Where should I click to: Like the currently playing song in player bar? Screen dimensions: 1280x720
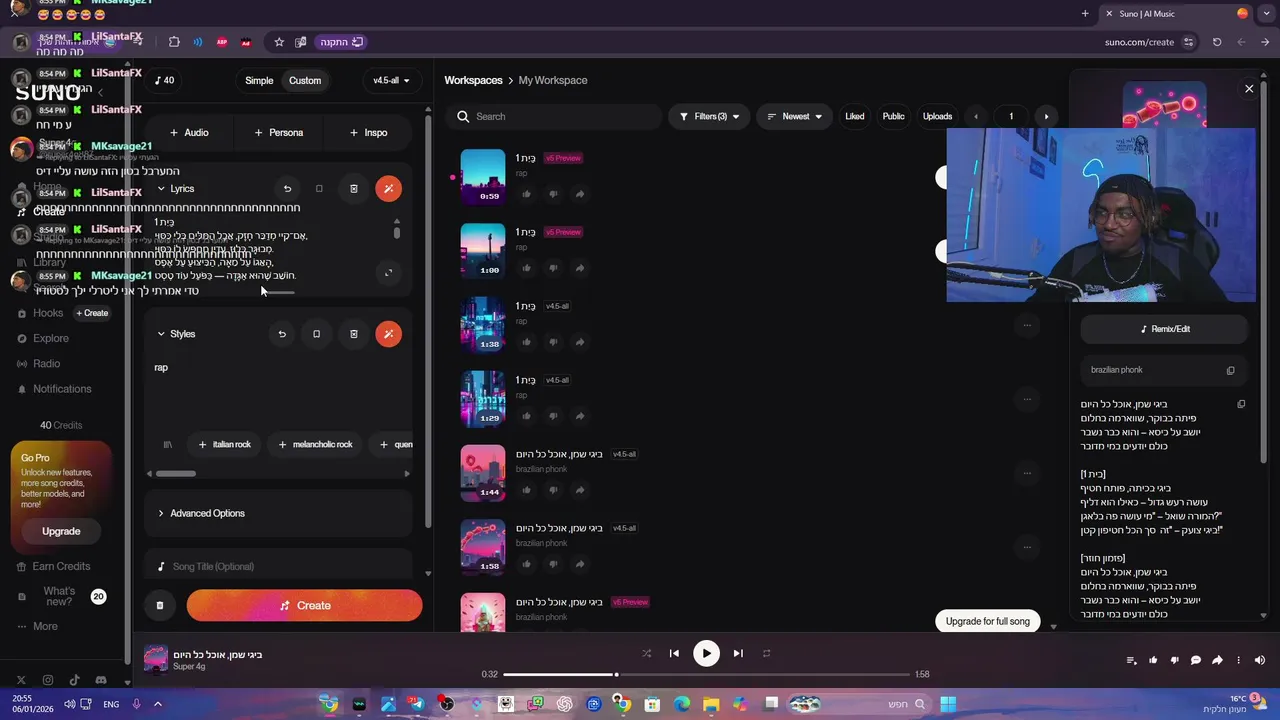[1153, 660]
